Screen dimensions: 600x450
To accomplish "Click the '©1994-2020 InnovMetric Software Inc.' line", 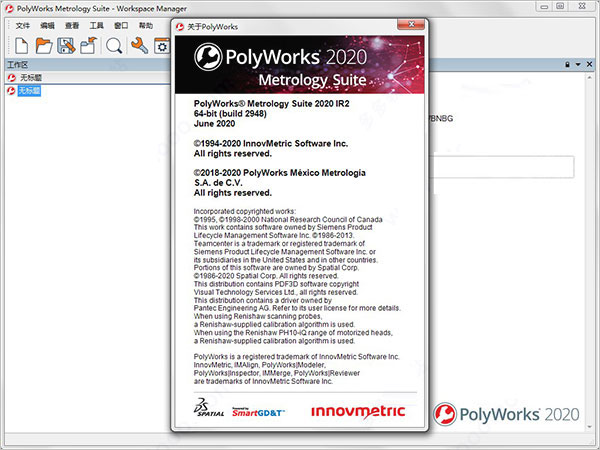I will (271, 143).
